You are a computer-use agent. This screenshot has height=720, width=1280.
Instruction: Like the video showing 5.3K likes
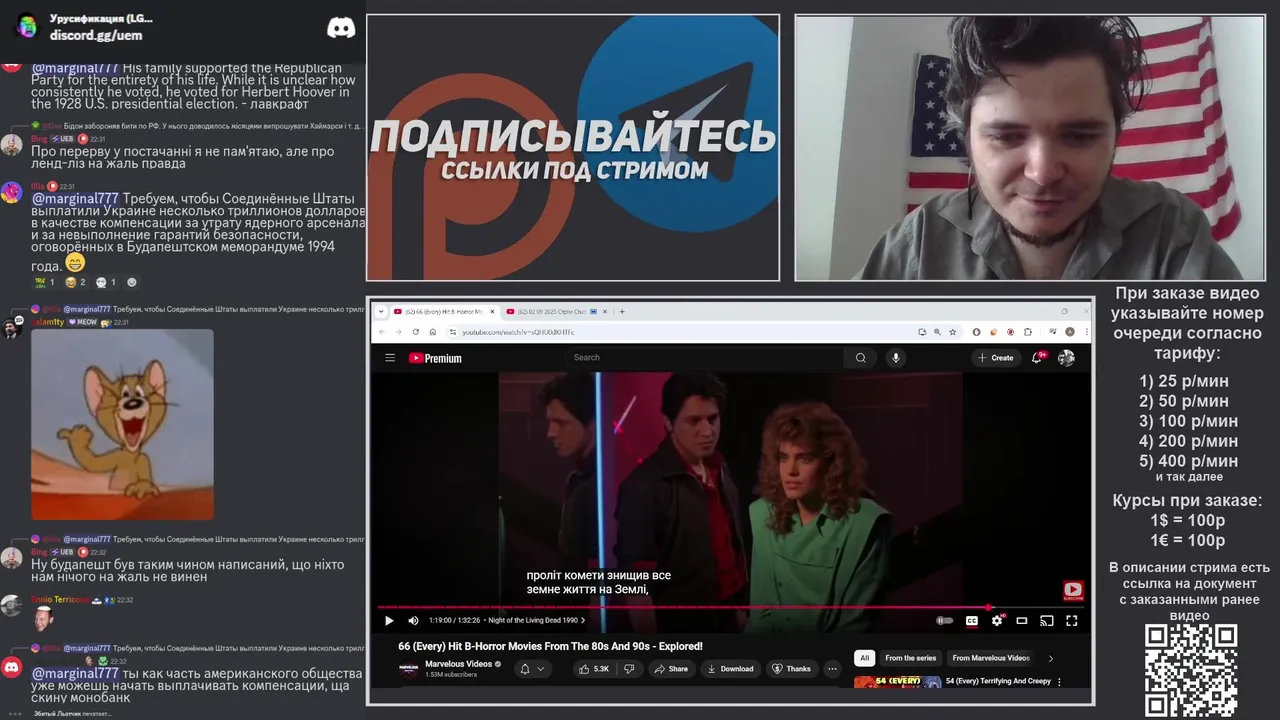pos(593,669)
